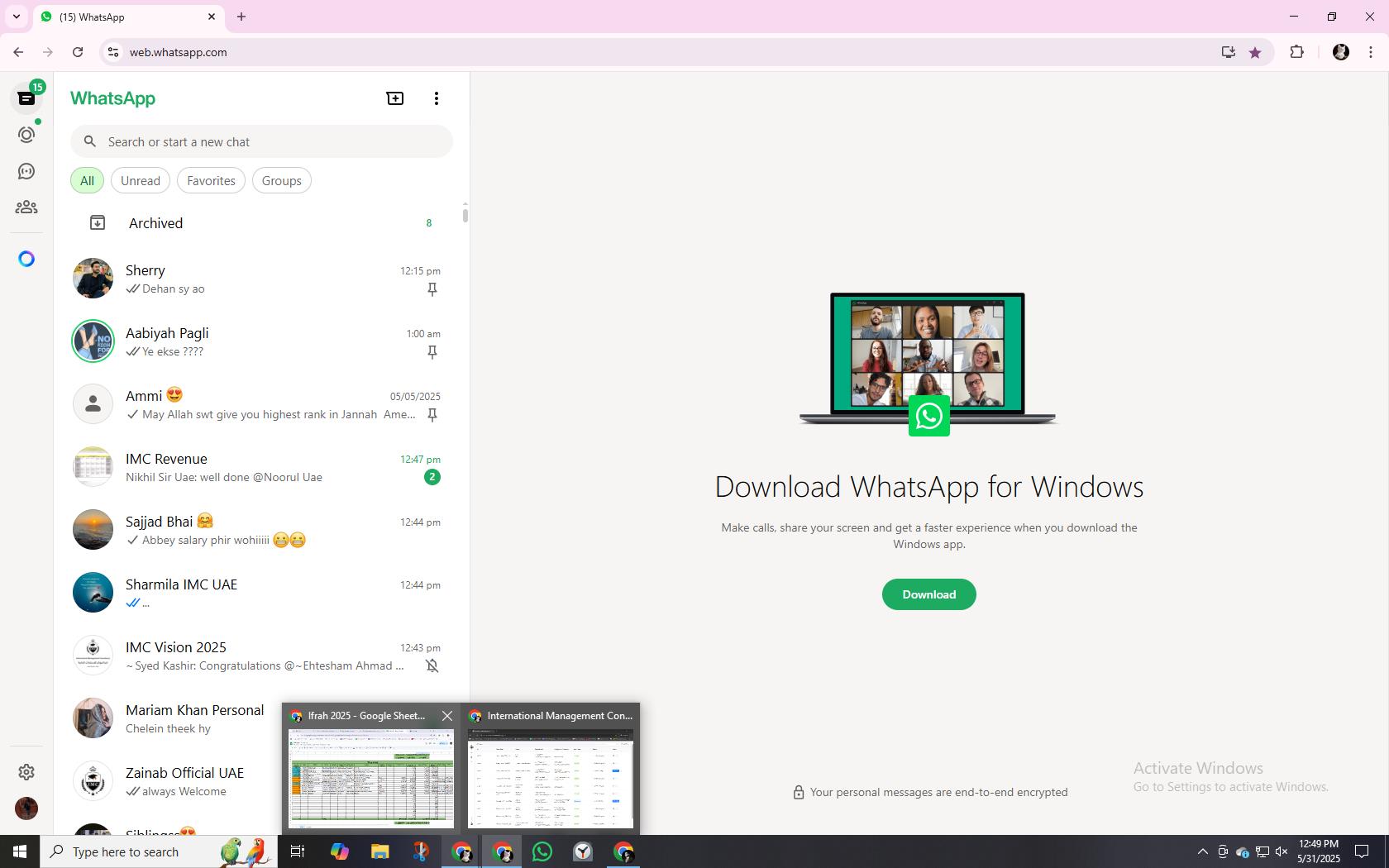The width and height of the screenshot is (1389, 868).
Task: Go back in browser
Action: coord(18,52)
